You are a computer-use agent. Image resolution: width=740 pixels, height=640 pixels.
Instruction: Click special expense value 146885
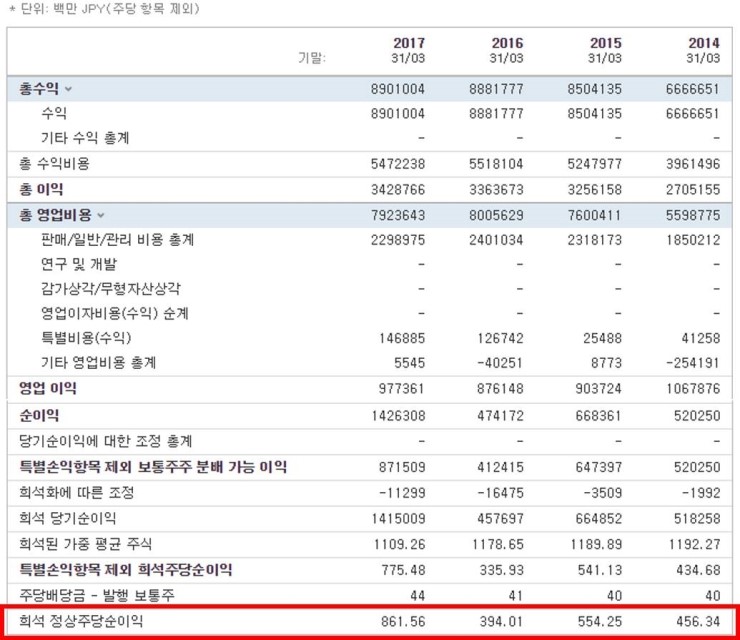[x=402, y=338]
